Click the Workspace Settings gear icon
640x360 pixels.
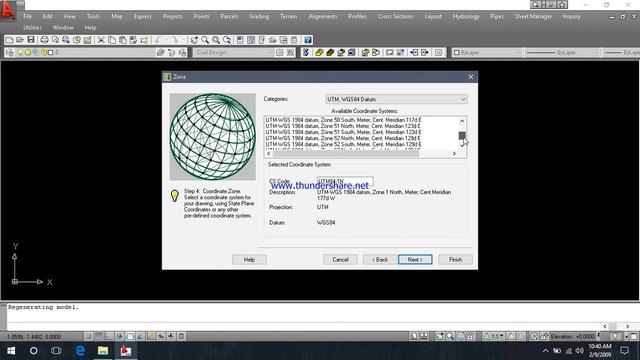tap(279, 53)
